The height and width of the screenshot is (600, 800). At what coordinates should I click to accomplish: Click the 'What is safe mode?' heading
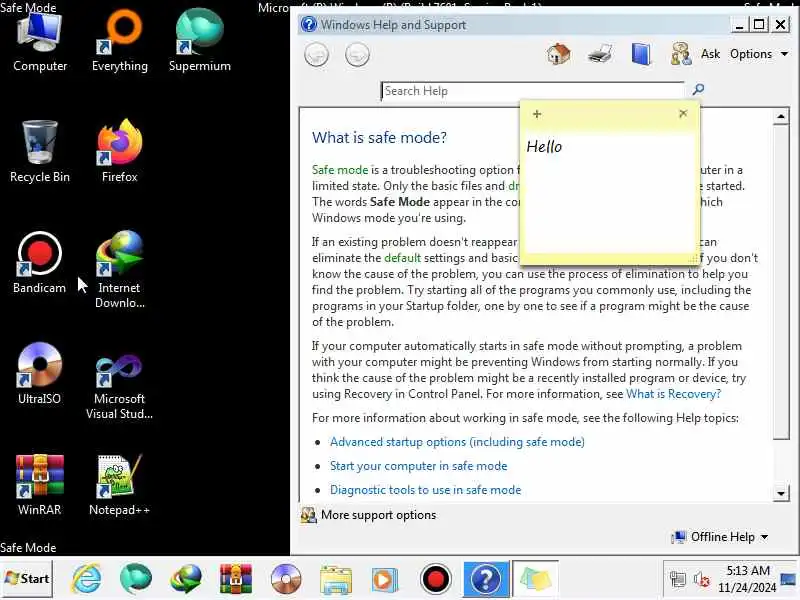click(379, 137)
